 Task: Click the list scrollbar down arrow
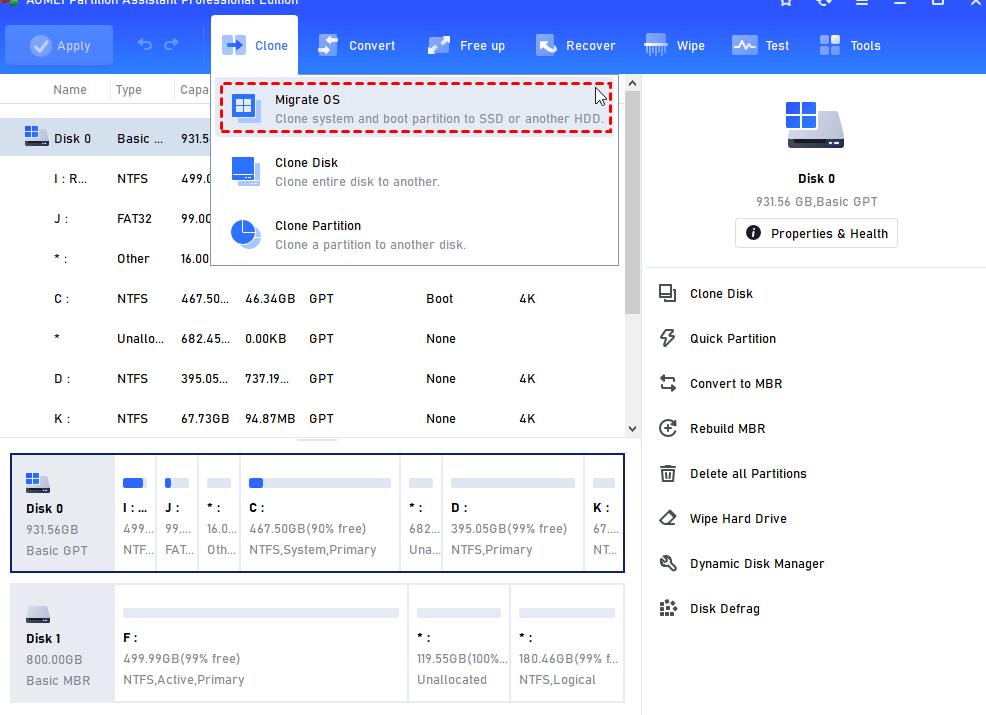pos(633,429)
